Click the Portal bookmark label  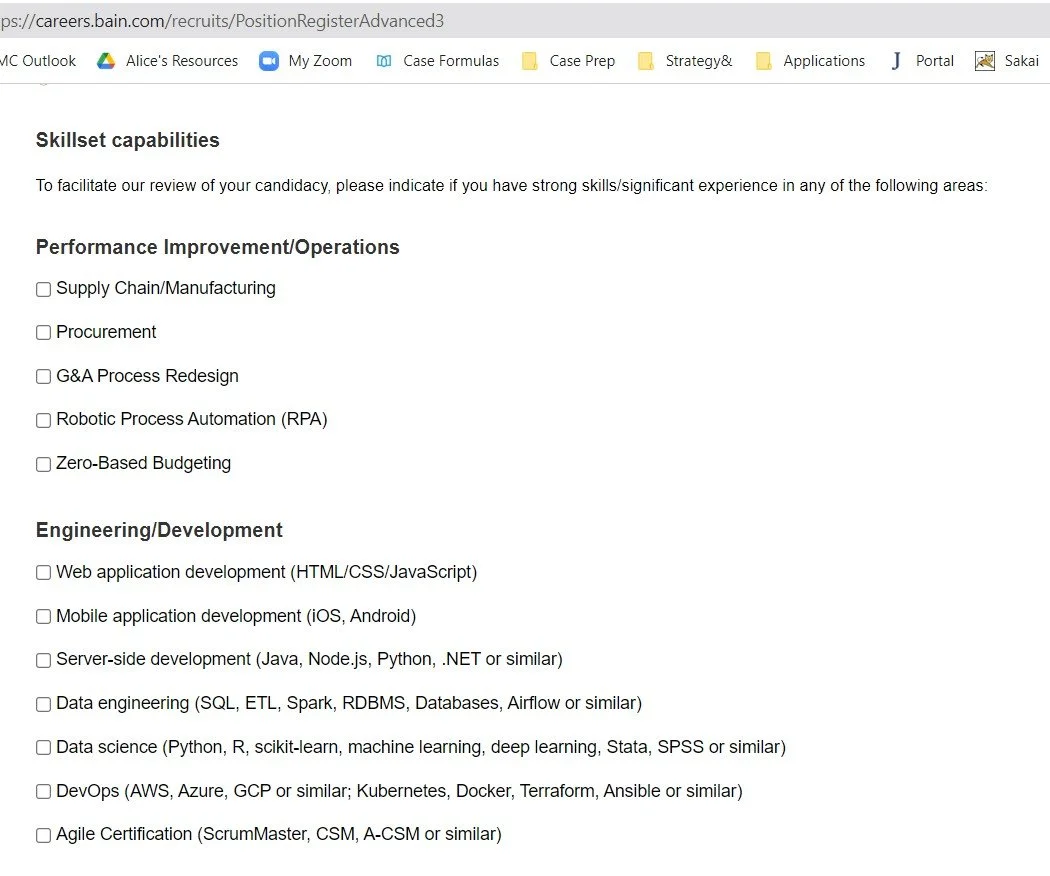pos(934,61)
